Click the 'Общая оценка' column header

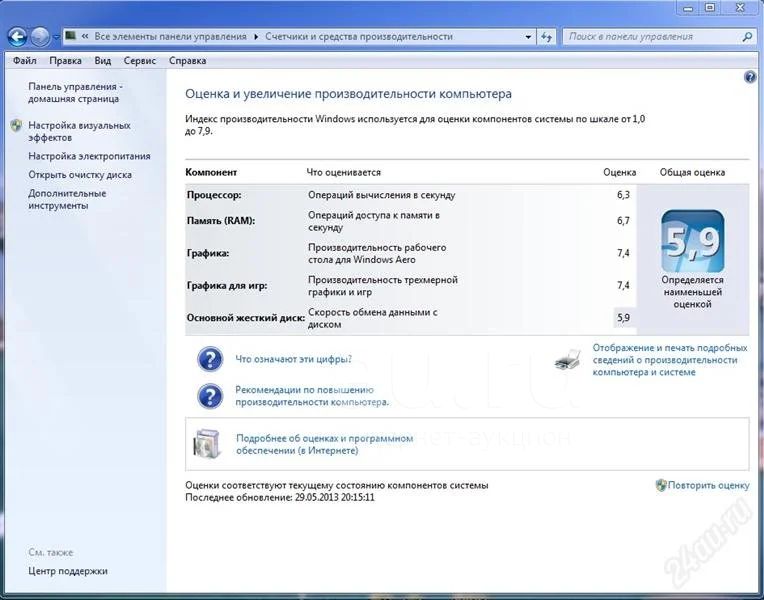tap(692, 173)
